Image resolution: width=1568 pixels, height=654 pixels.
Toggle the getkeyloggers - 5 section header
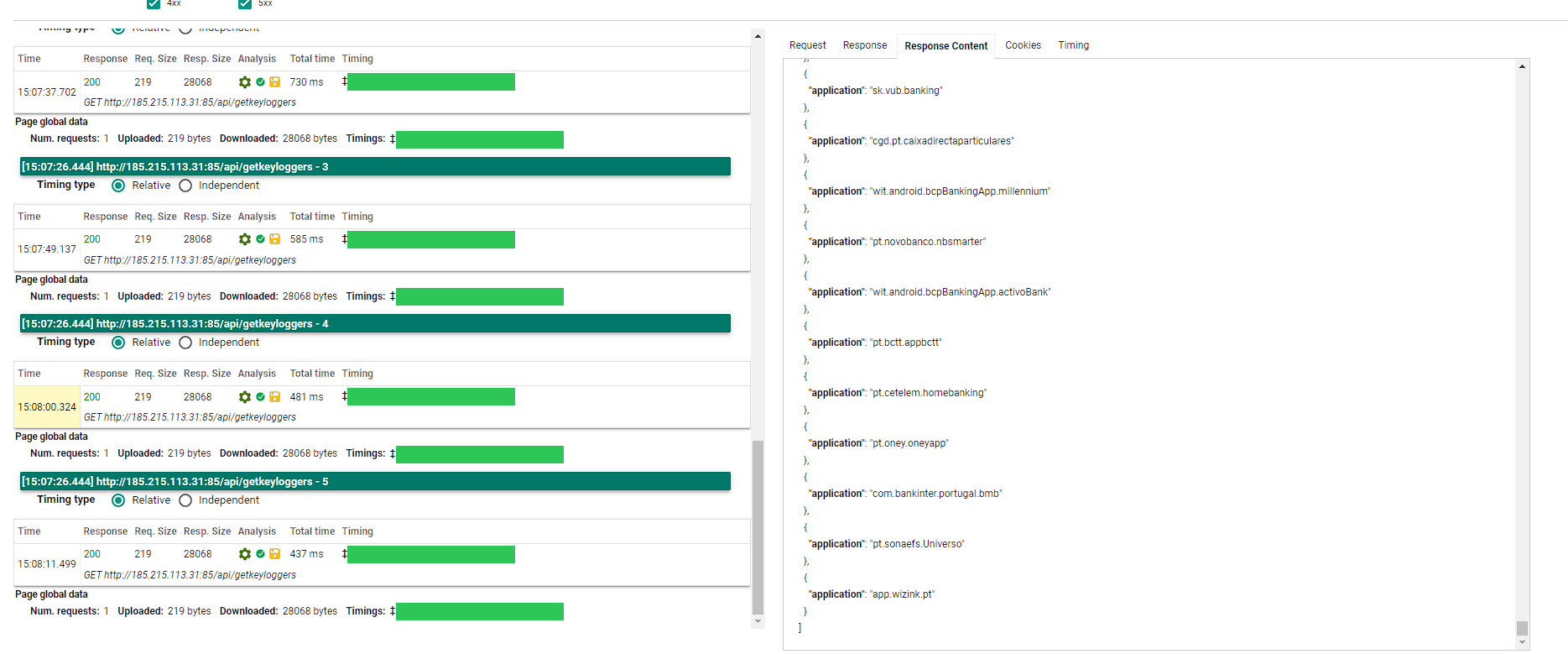[x=375, y=482]
